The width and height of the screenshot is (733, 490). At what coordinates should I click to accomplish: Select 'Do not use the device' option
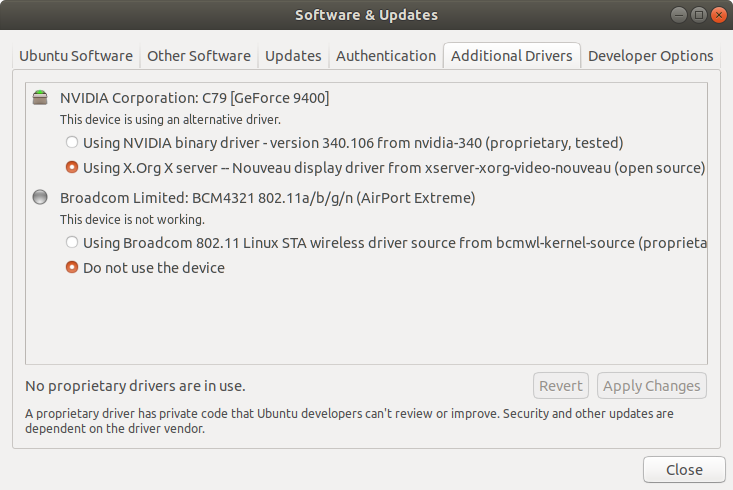tap(72, 268)
